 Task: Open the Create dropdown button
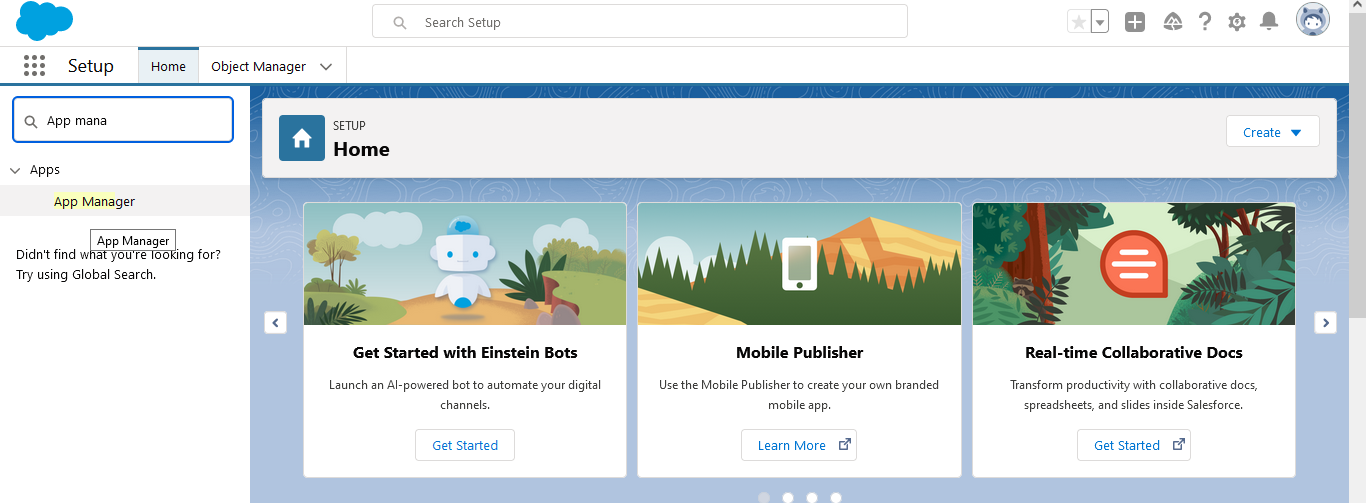tap(1272, 132)
